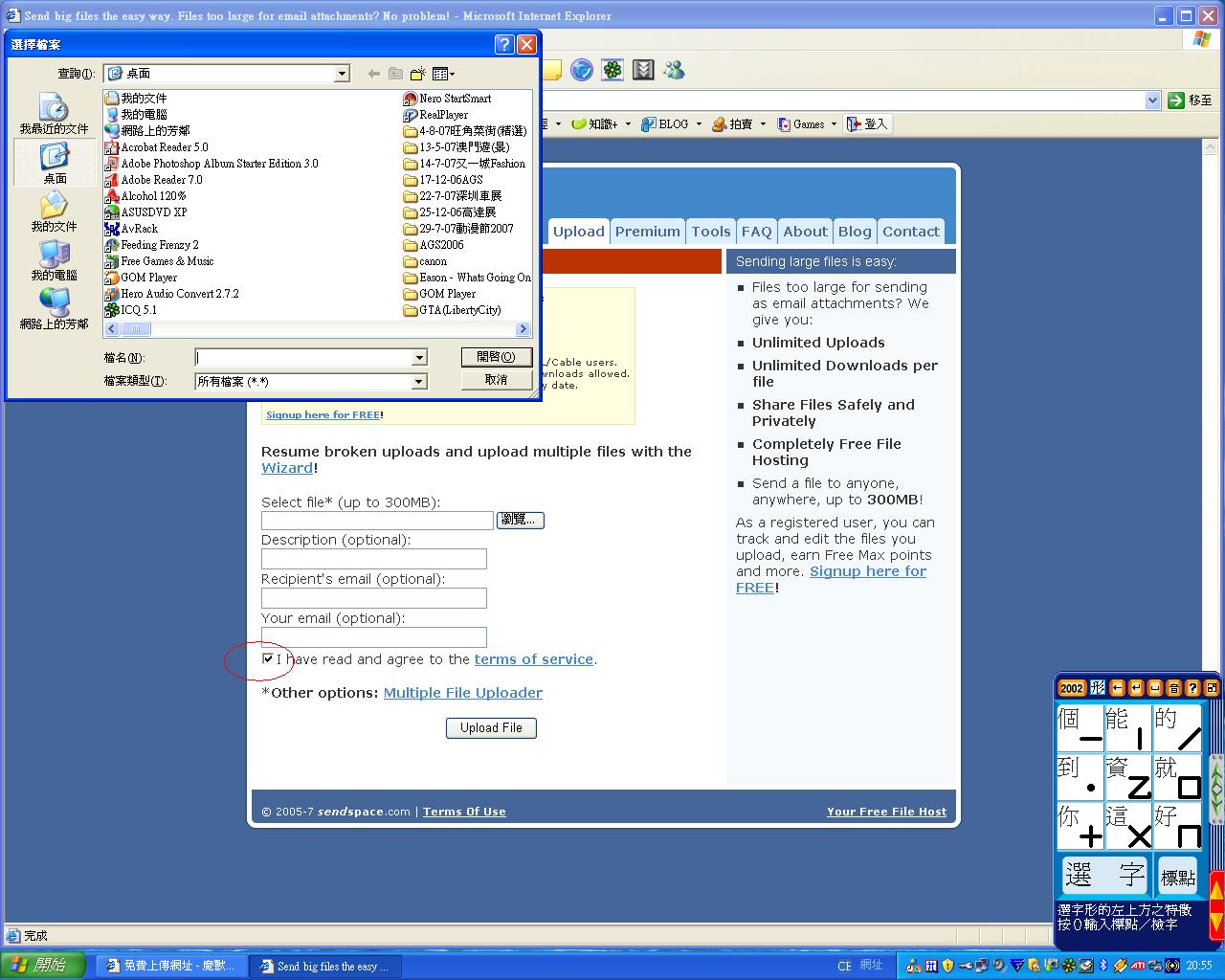The image size is (1225, 980).
Task: Click the file list horizontal scrollbar right arrow
Action: 523,329
